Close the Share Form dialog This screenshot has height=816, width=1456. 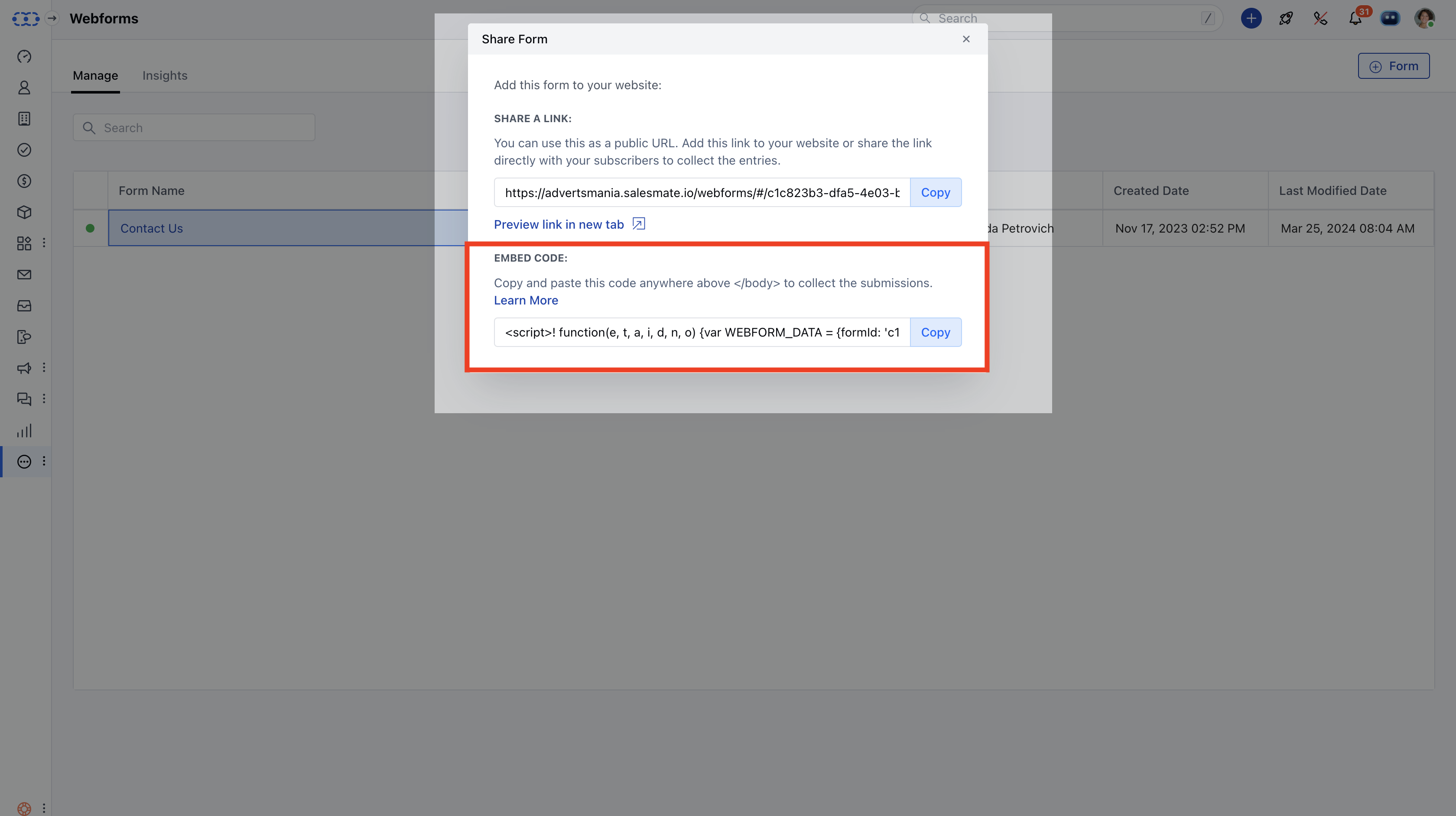966,39
